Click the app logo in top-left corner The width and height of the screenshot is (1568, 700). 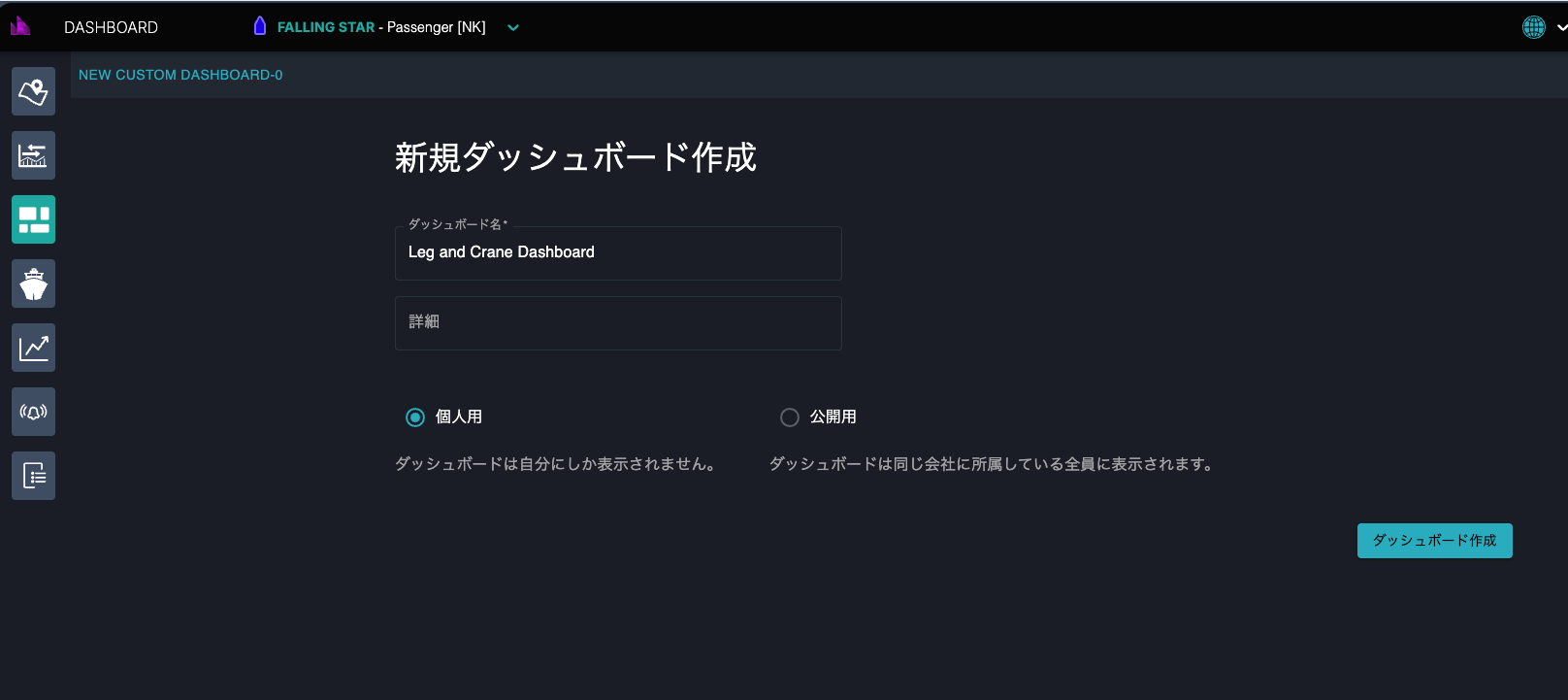20,26
